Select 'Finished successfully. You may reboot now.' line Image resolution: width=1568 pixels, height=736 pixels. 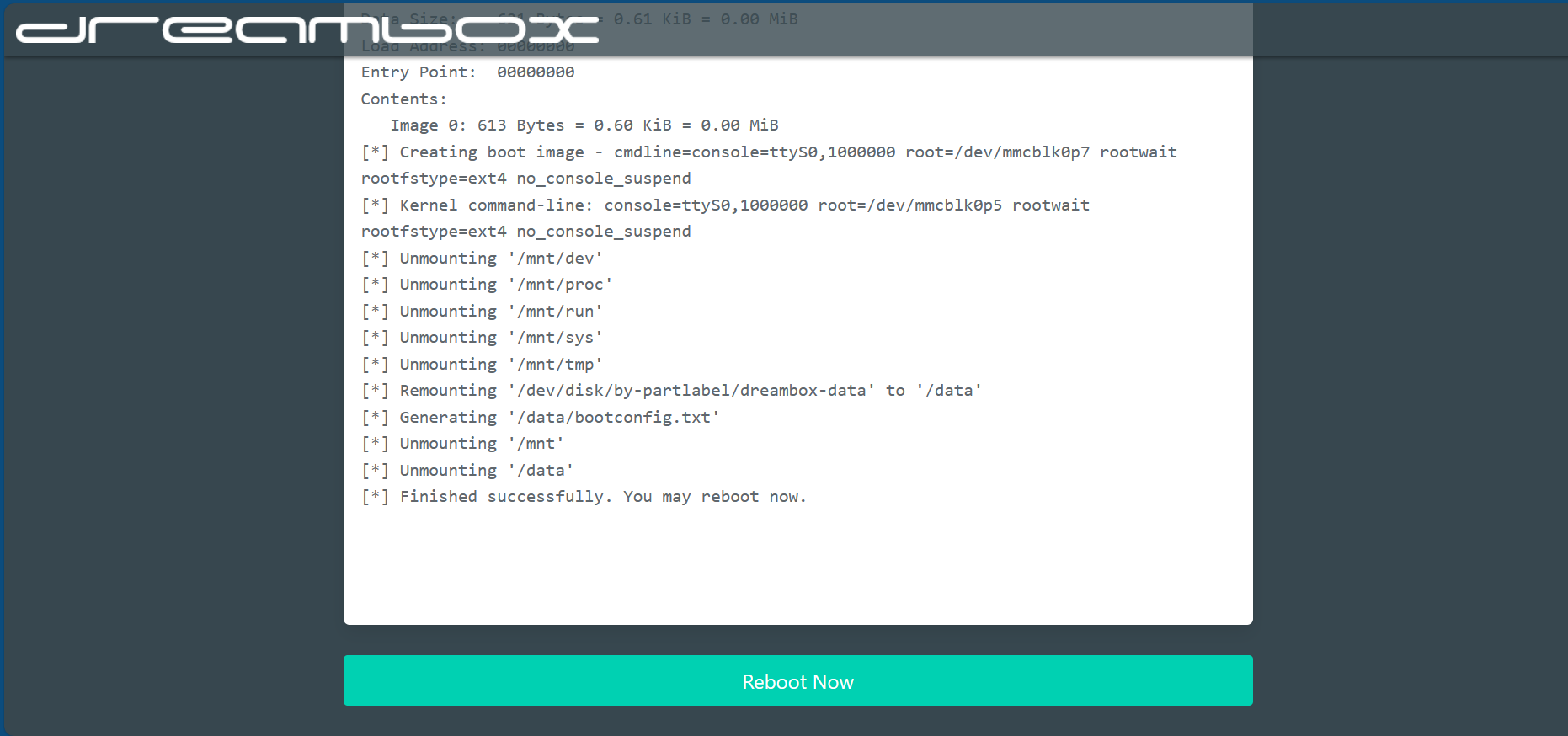[584, 497]
